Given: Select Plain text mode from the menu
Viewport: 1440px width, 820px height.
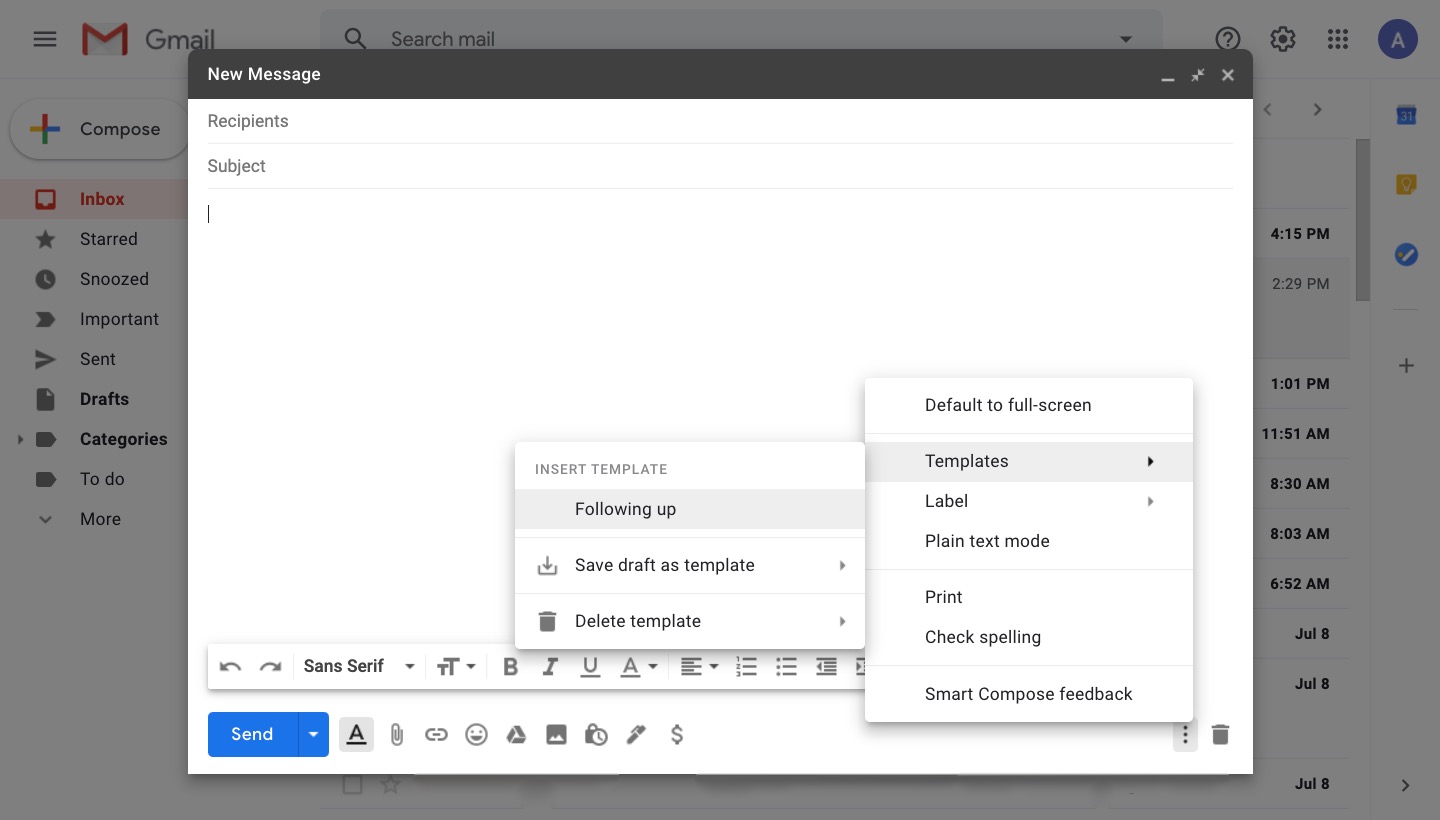Looking at the screenshot, I should click(987, 541).
